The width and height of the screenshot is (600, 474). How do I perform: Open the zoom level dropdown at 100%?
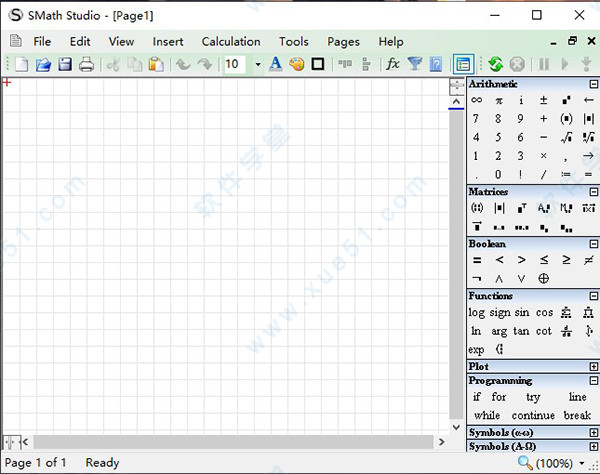(x=582, y=463)
